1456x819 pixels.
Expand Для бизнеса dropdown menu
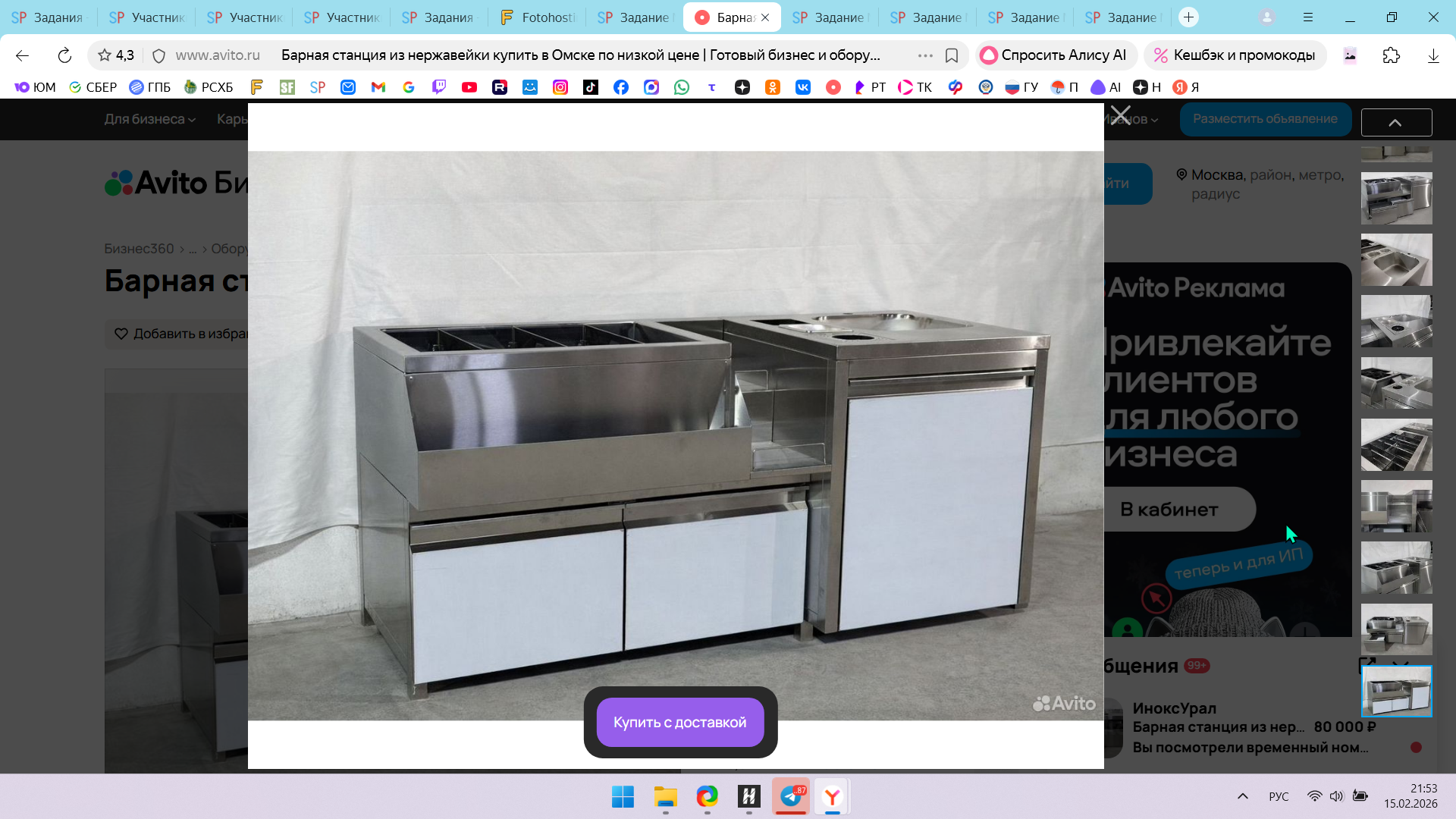tap(149, 119)
